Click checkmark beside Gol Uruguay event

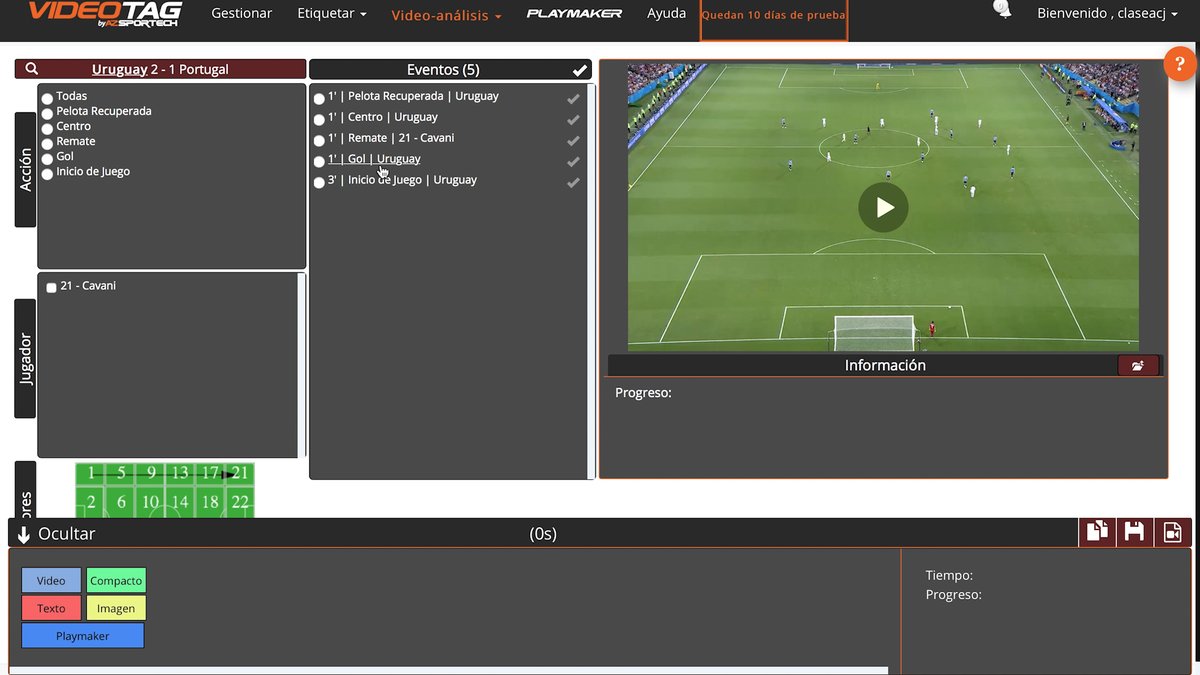pyautogui.click(x=574, y=161)
